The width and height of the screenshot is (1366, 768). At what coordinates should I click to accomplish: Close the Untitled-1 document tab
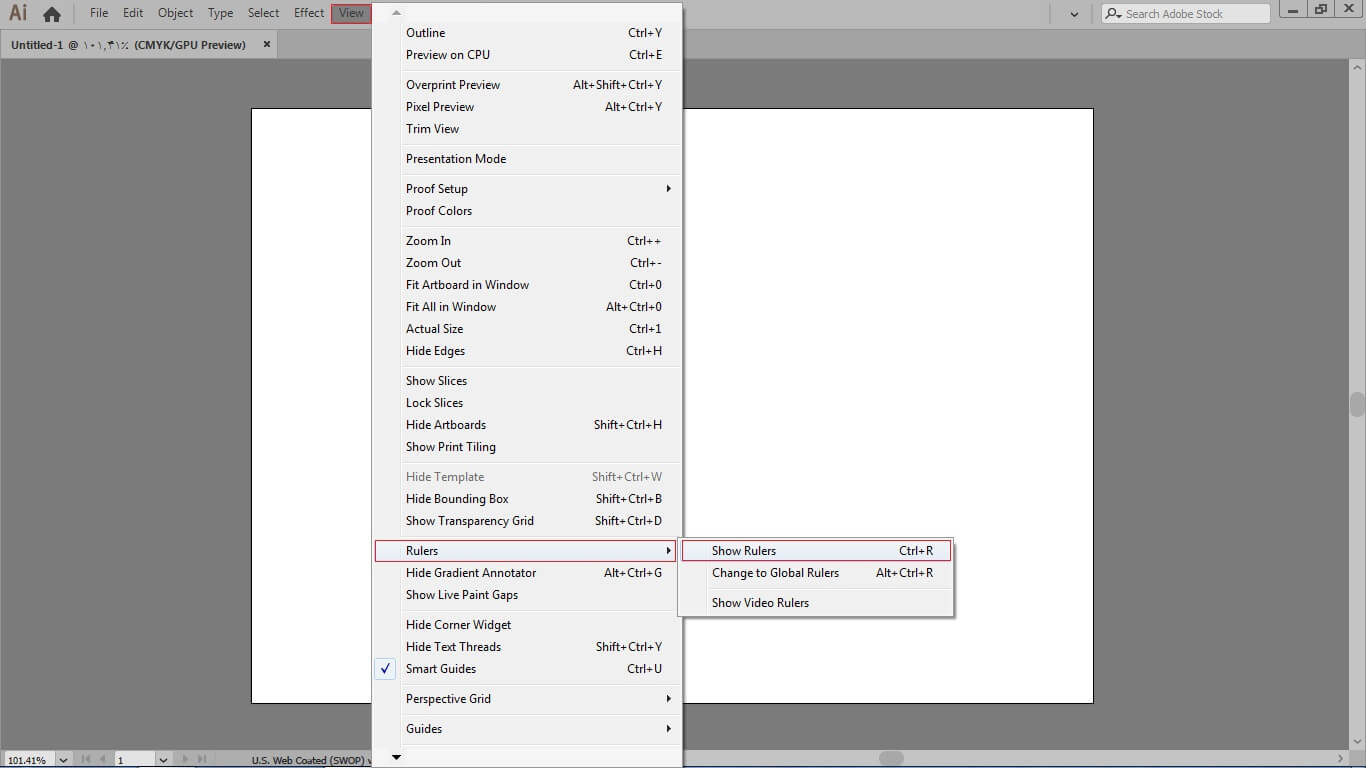click(267, 44)
